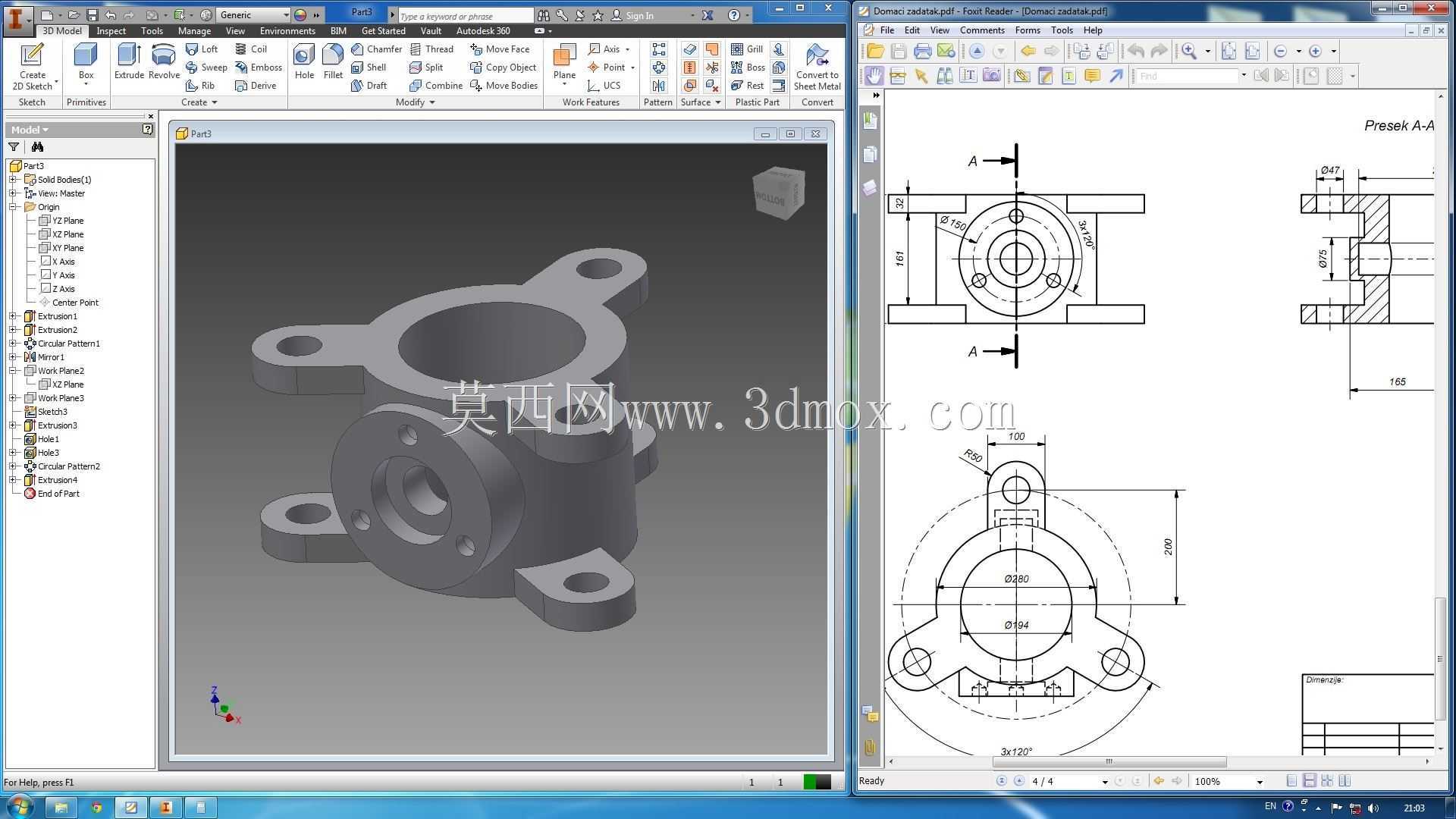Click the Inventor icon in the Windows taskbar
The image size is (1456, 819).
point(165,808)
